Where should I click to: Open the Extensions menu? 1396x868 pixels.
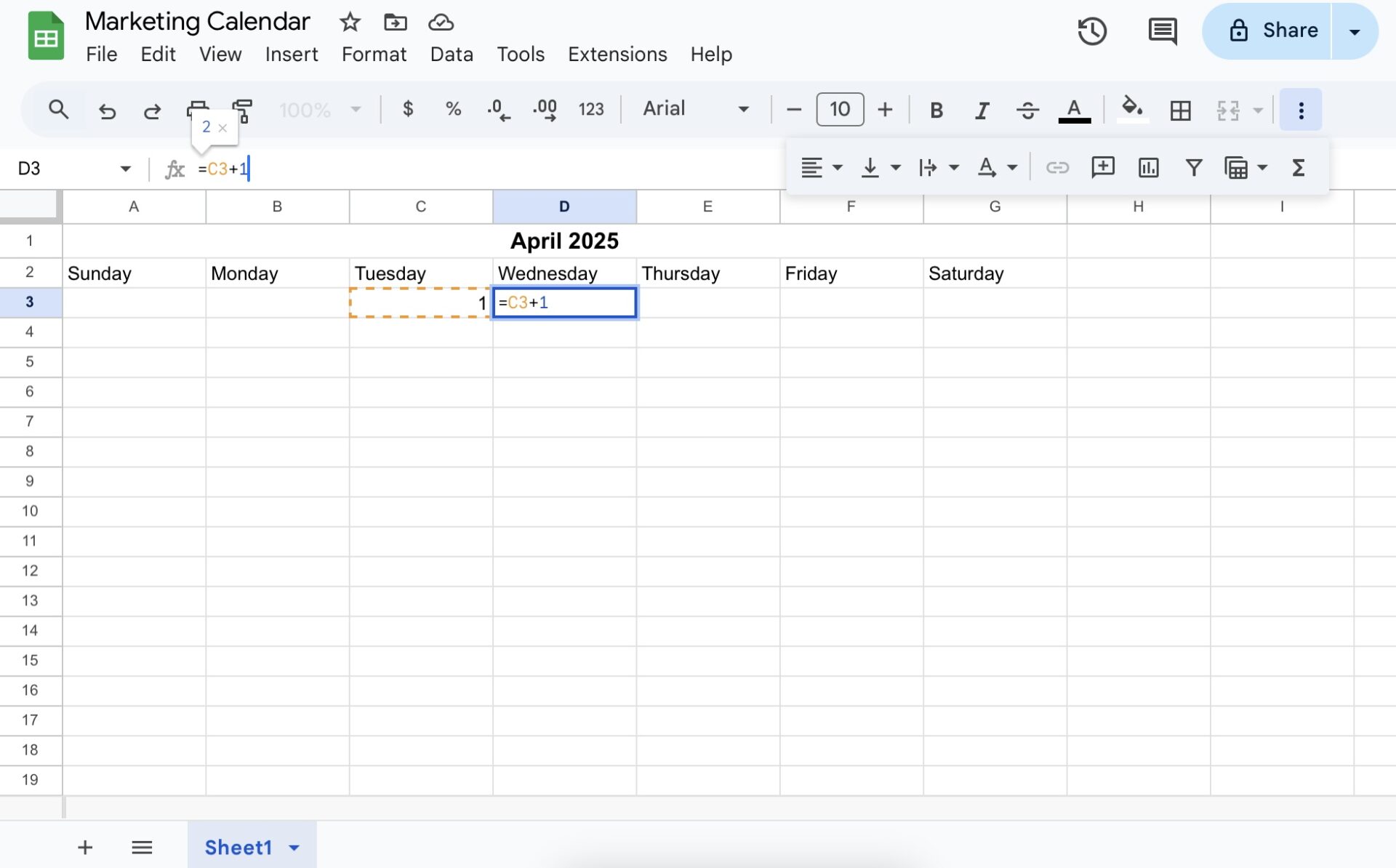tap(617, 55)
